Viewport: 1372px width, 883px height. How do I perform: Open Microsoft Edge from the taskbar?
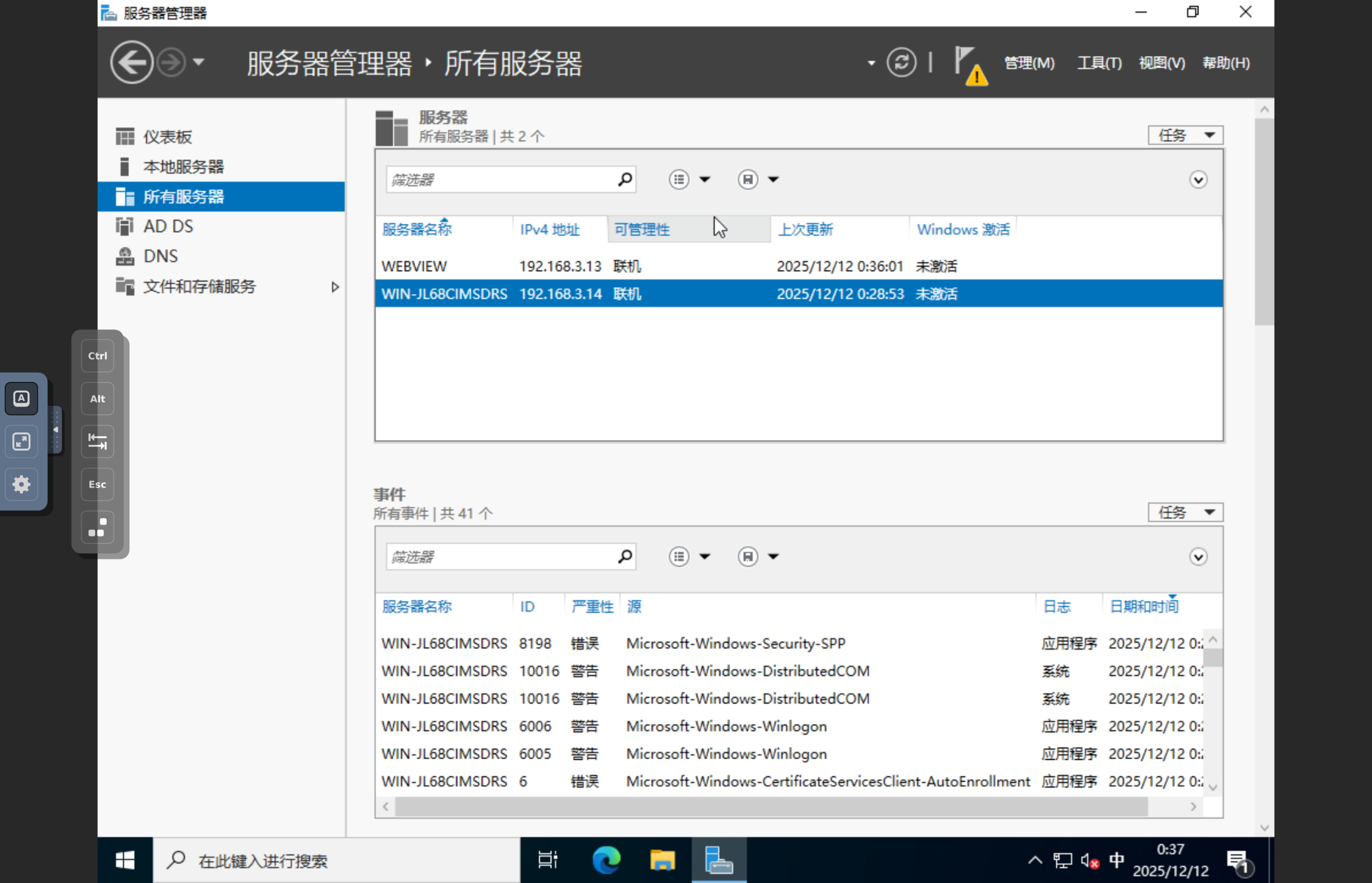tap(606, 860)
